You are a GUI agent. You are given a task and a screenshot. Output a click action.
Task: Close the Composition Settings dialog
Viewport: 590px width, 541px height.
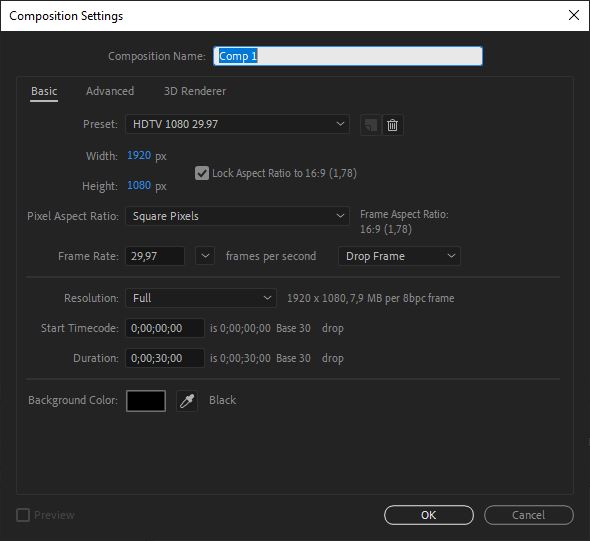(x=573, y=15)
